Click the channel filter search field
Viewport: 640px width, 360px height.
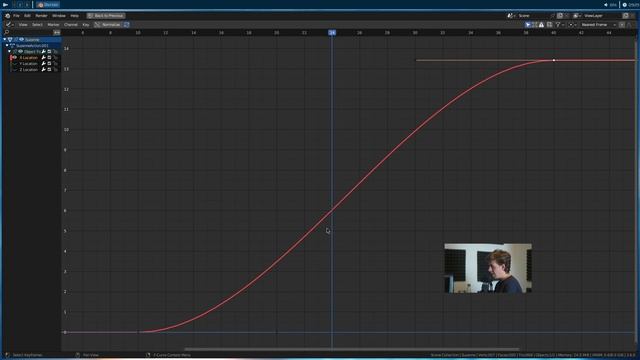[29, 32]
